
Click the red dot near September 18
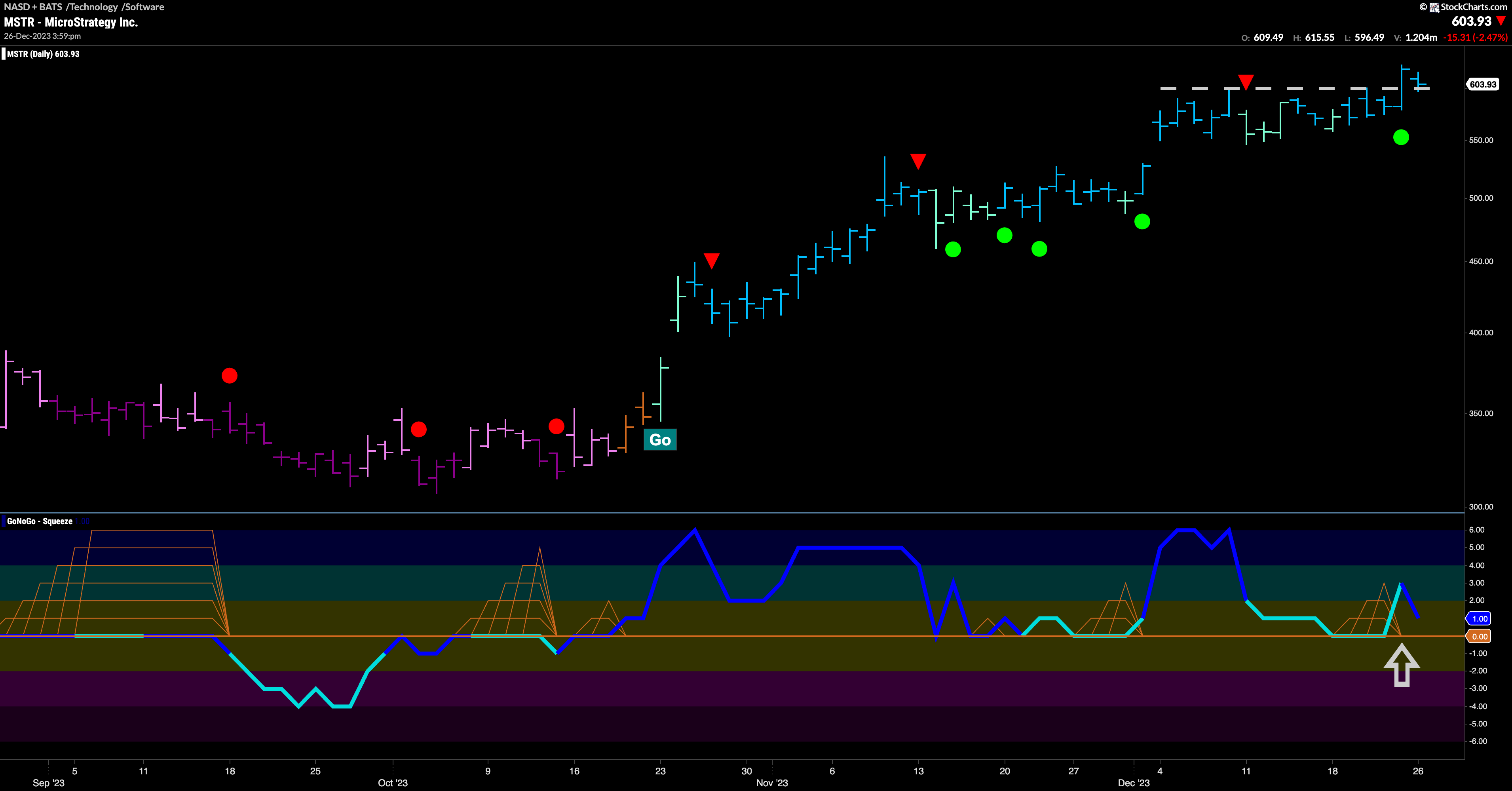(230, 375)
